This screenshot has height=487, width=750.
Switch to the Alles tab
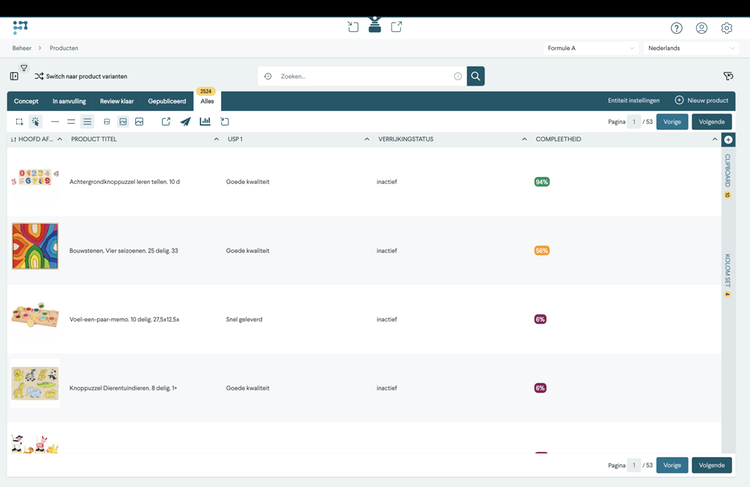click(207, 101)
